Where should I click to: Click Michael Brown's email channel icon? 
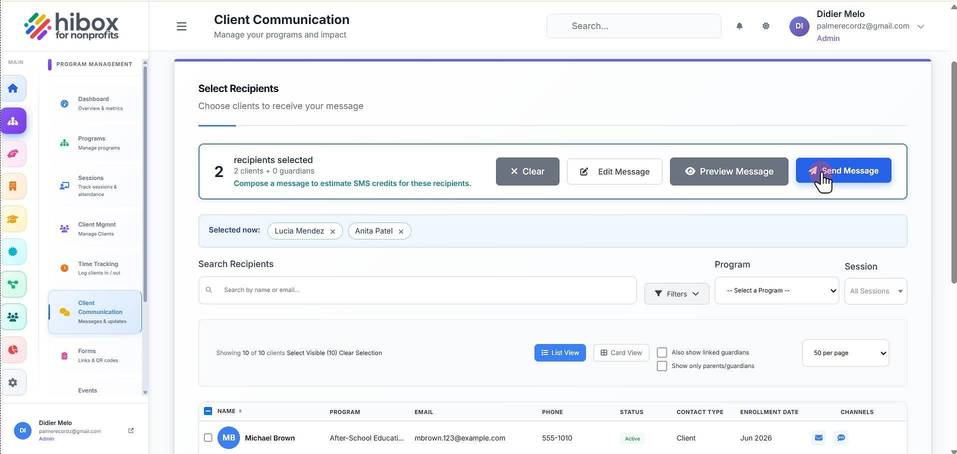pyautogui.click(x=818, y=438)
